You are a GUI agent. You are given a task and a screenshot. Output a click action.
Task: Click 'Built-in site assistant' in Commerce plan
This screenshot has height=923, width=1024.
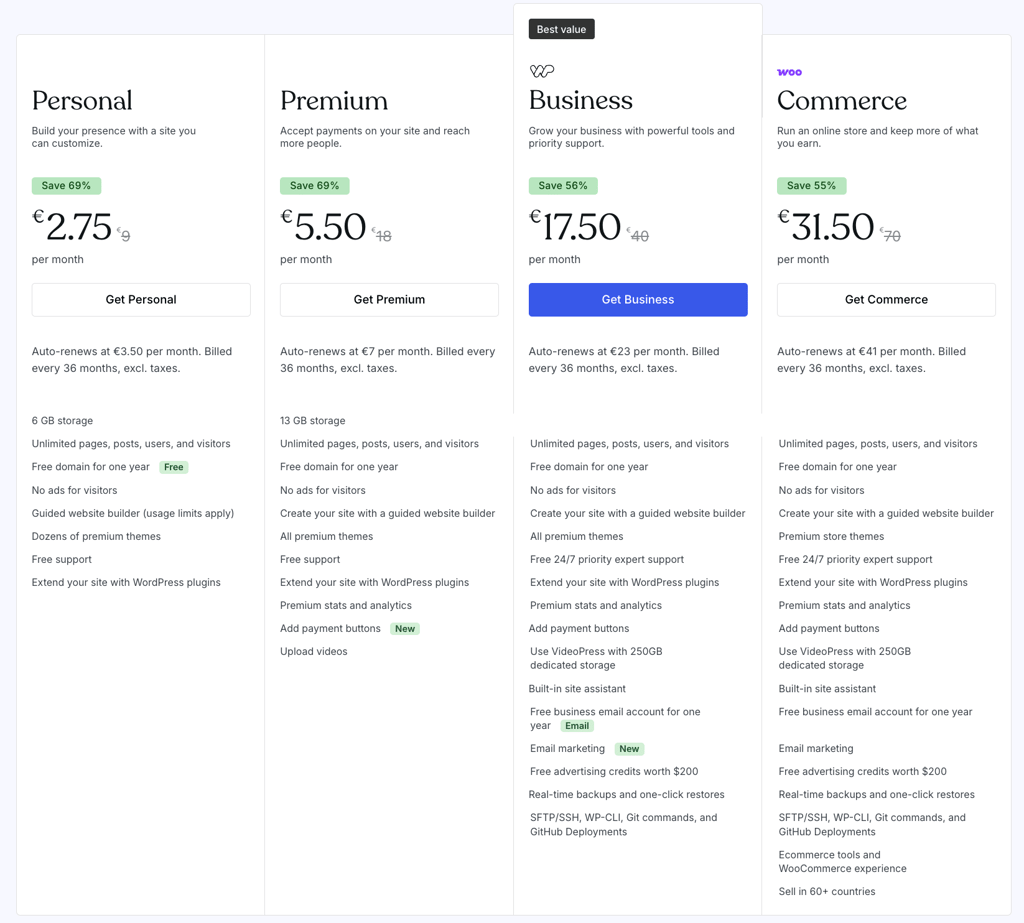(x=827, y=688)
